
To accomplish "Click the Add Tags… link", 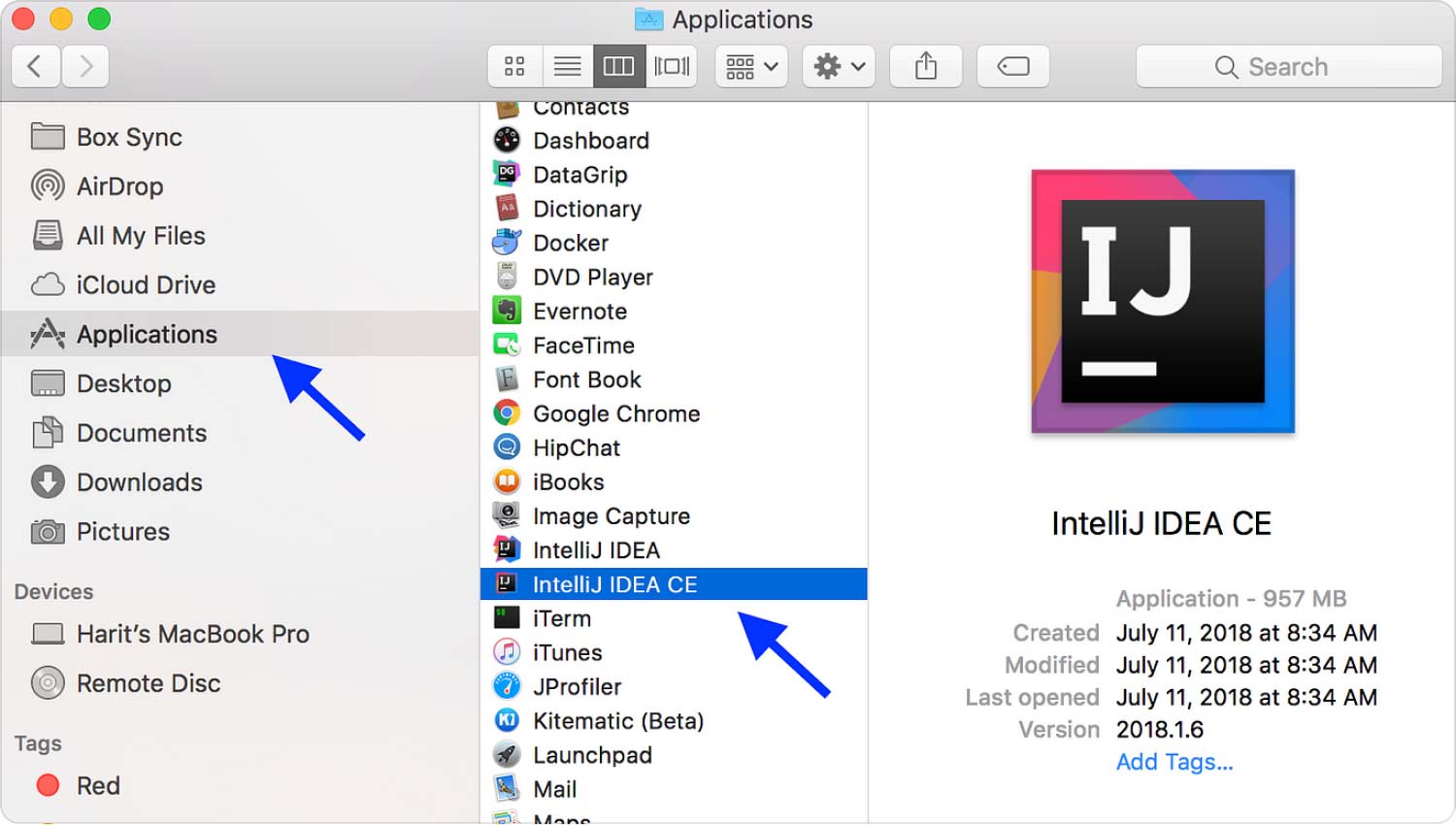I will tap(1175, 762).
